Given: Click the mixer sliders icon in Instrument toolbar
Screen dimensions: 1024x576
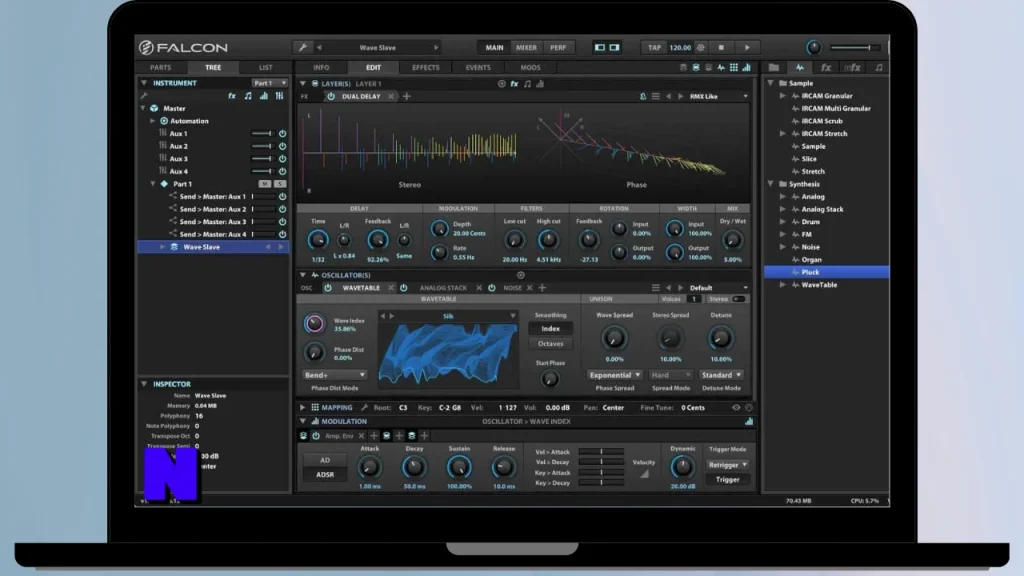Looking at the screenshot, I should pyautogui.click(x=280, y=96).
